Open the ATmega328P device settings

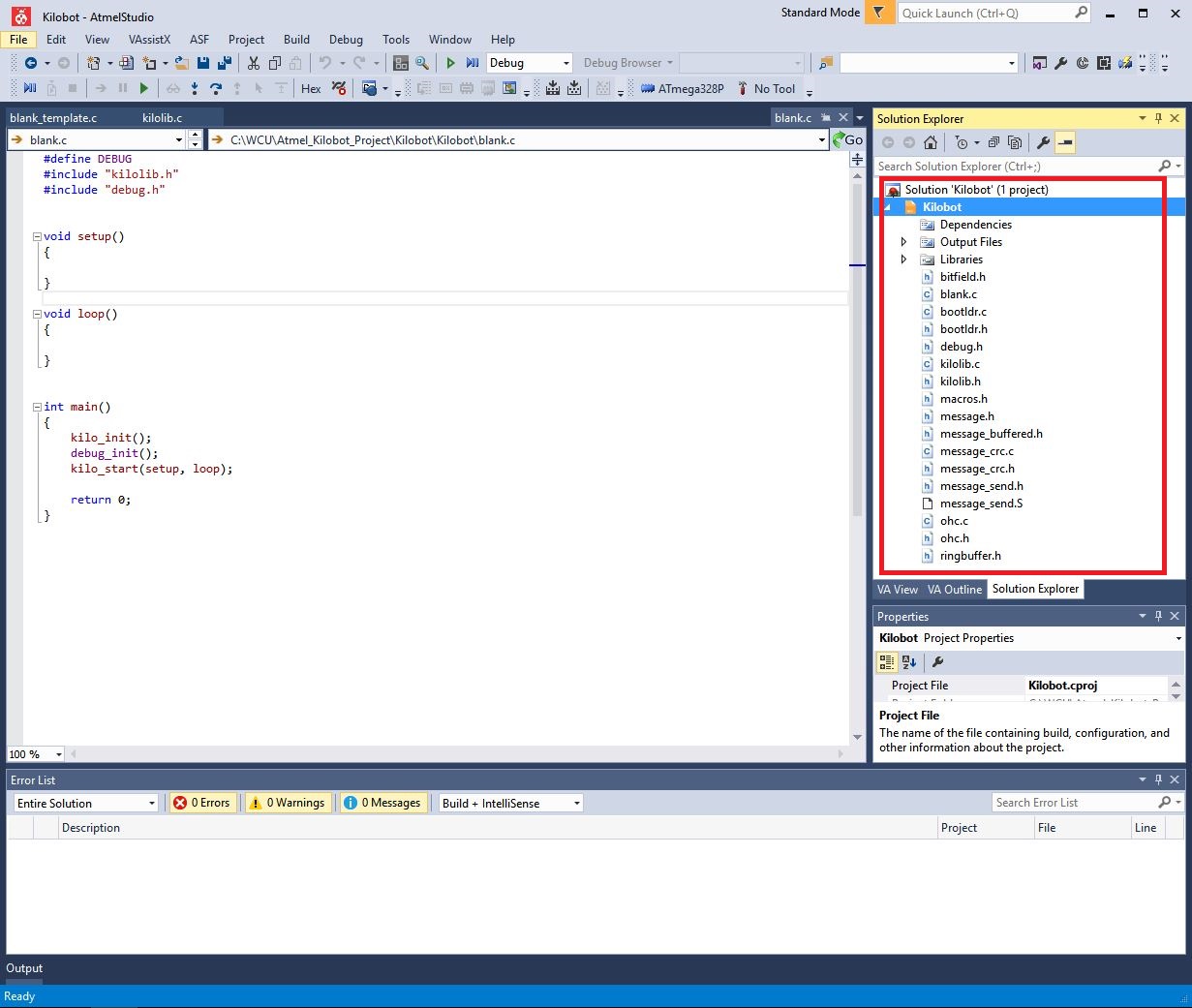pyautogui.click(x=683, y=89)
